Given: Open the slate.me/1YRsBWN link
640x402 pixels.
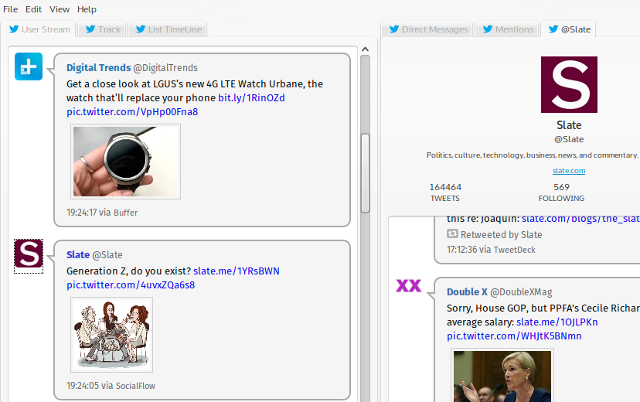Looking at the screenshot, I should [236, 271].
